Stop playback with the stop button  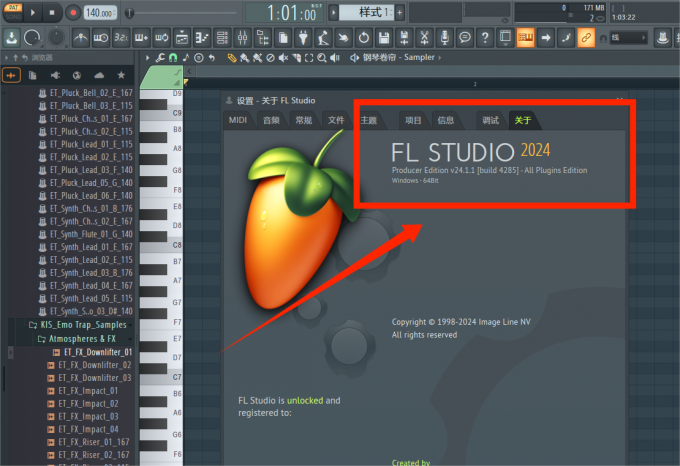[52, 13]
